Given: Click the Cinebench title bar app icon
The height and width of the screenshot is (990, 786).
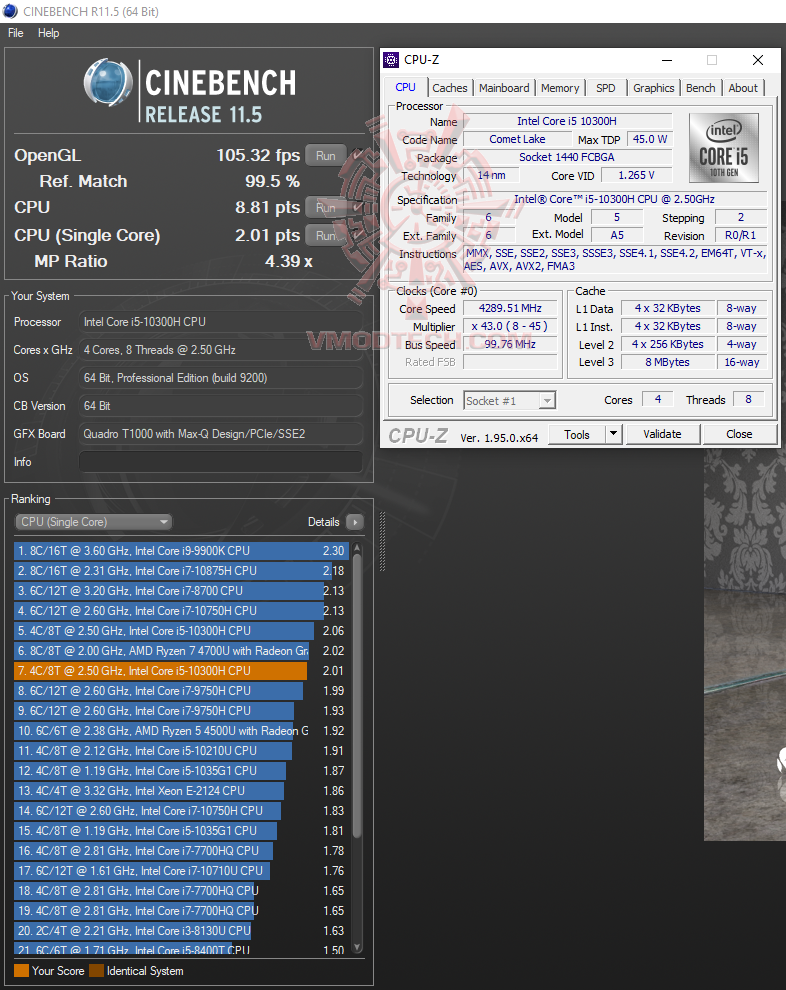Looking at the screenshot, I should (x=11, y=11).
